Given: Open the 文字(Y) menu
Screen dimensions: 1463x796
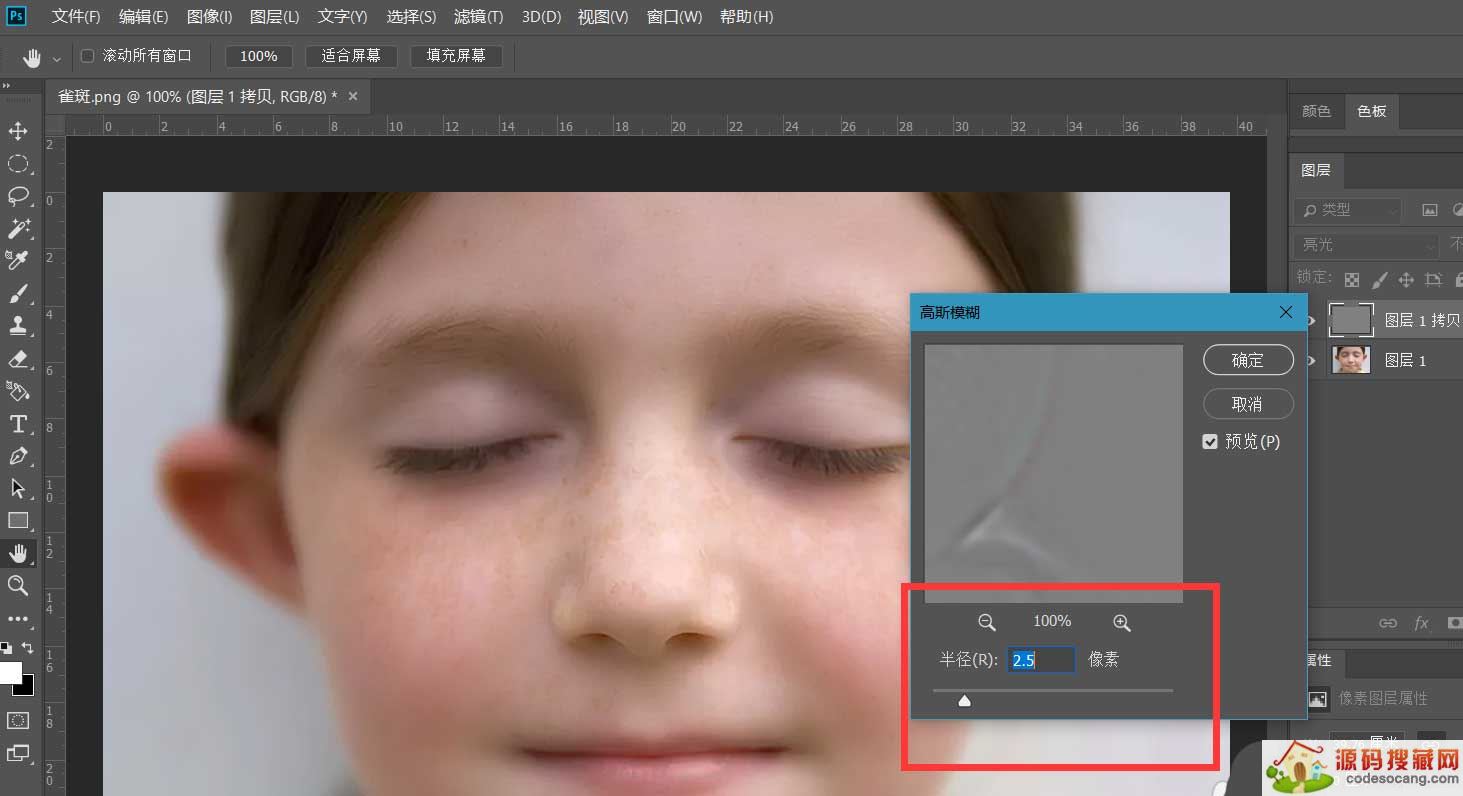Looking at the screenshot, I should (x=342, y=17).
